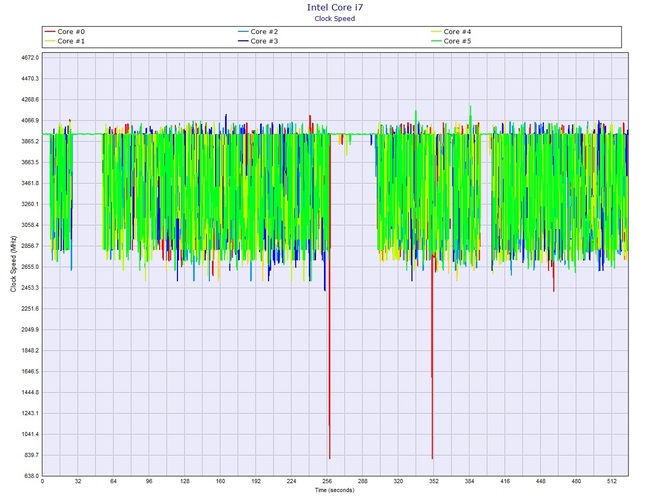Click the Core #1 legend entry
Image resolution: width=670 pixels, height=502 pixels.
[65, 41]
